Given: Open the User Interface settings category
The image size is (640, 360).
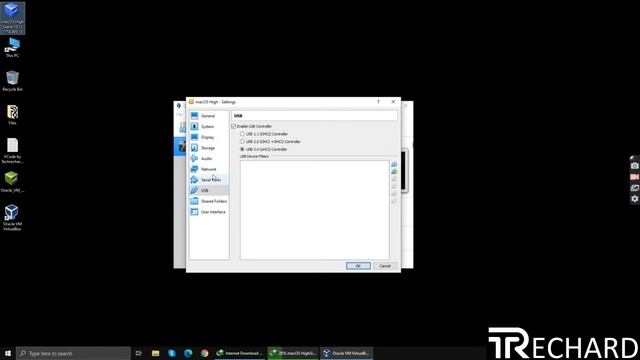Looking at the screenshot, I should tap(209, 212).
